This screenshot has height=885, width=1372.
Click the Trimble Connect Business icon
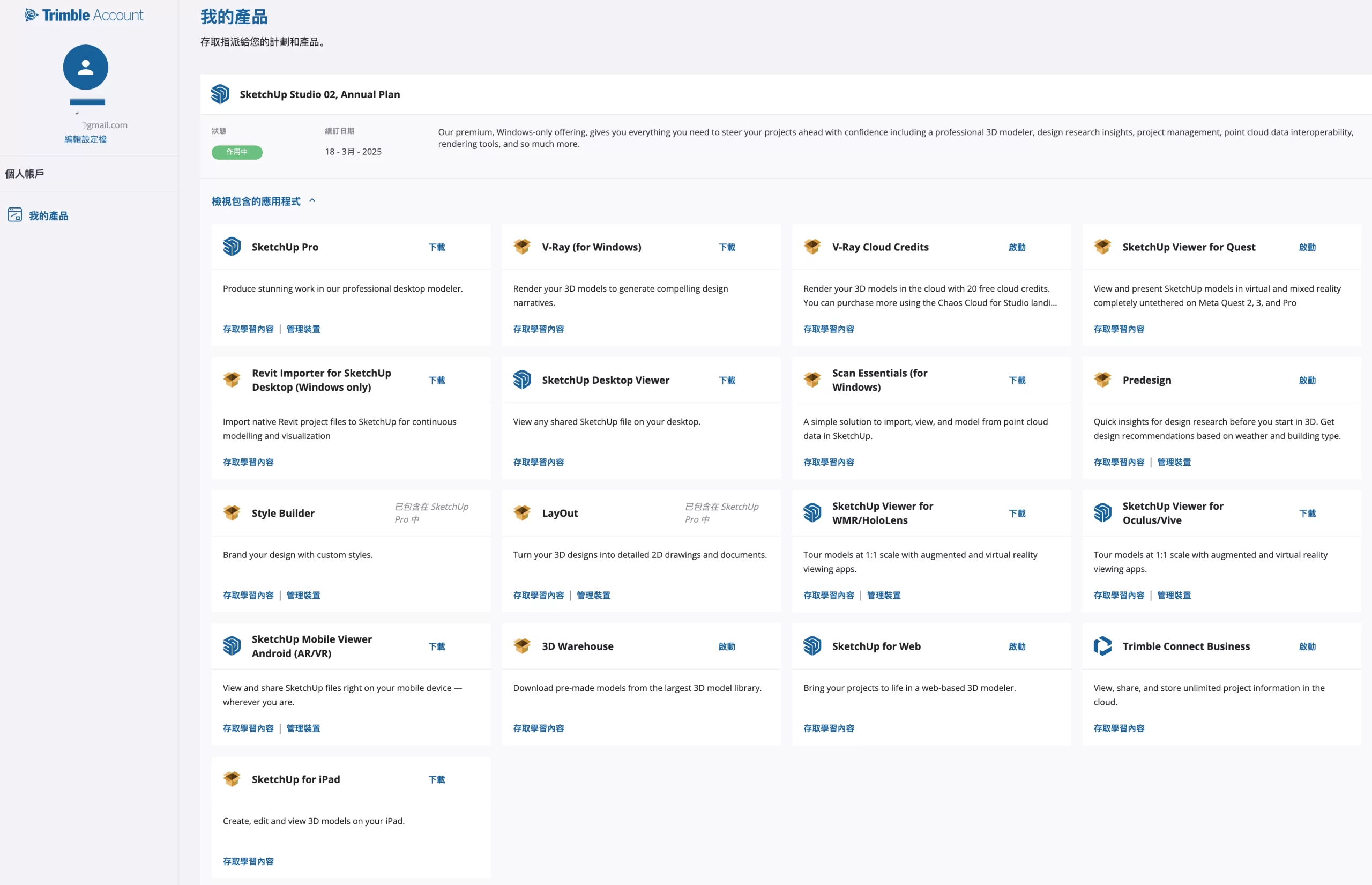click(1102, 646)
